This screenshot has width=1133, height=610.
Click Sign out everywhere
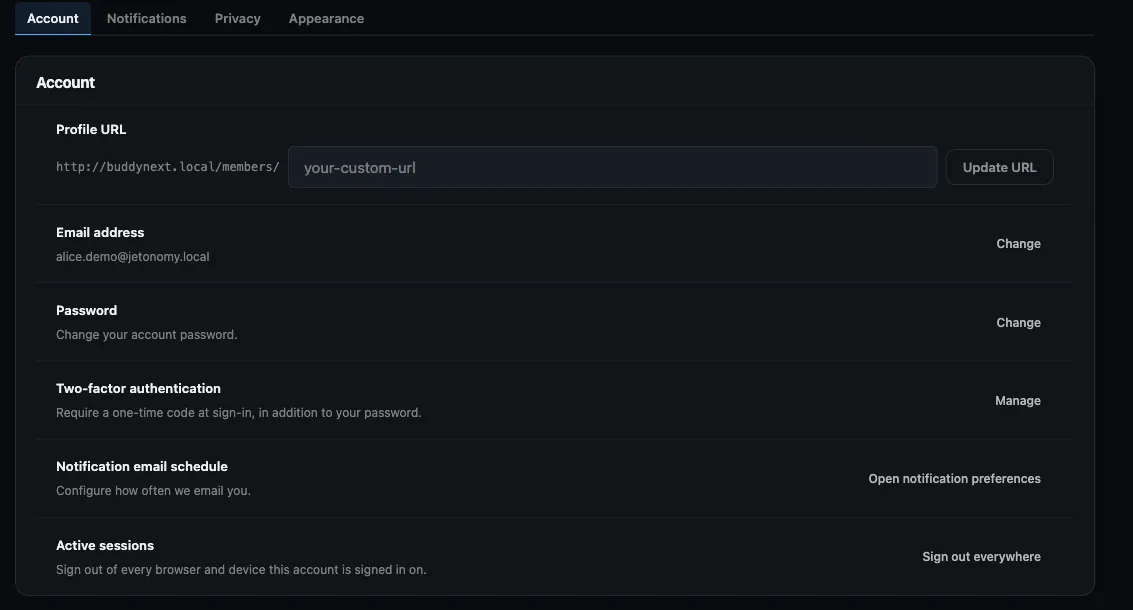click(x=981, y=557)
